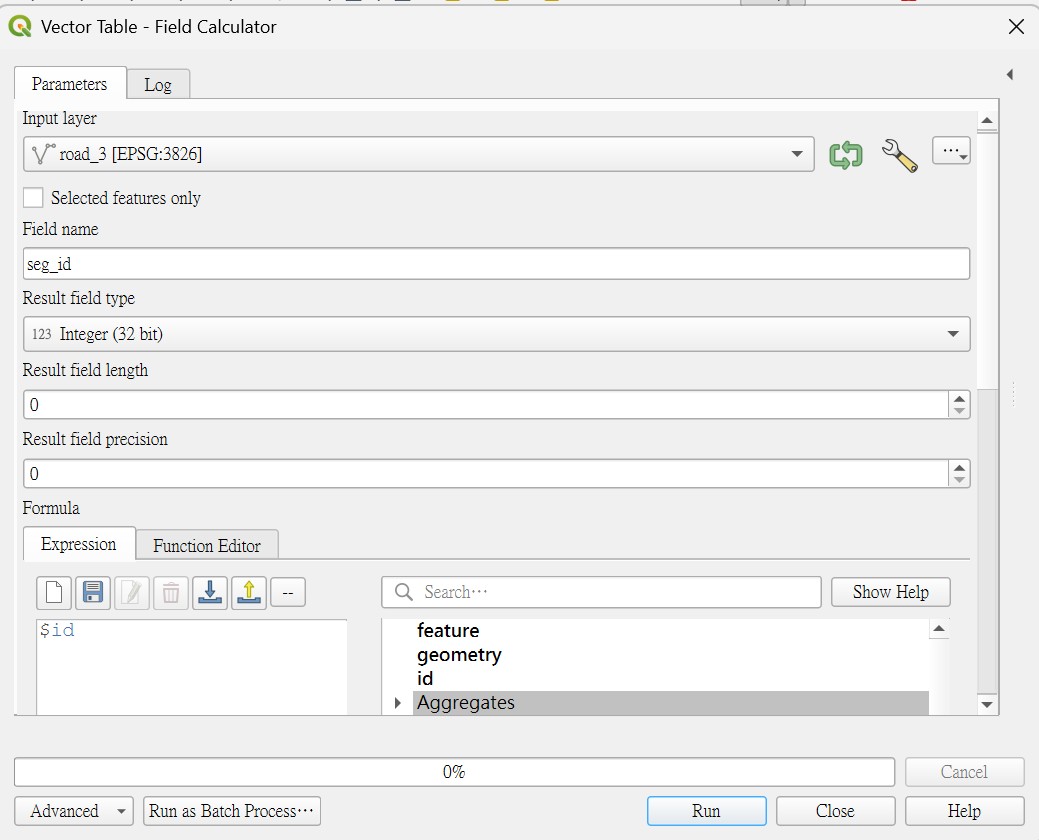Save expression with the floppy disk icon
The image size is (1039, 840).
[93, 592]
